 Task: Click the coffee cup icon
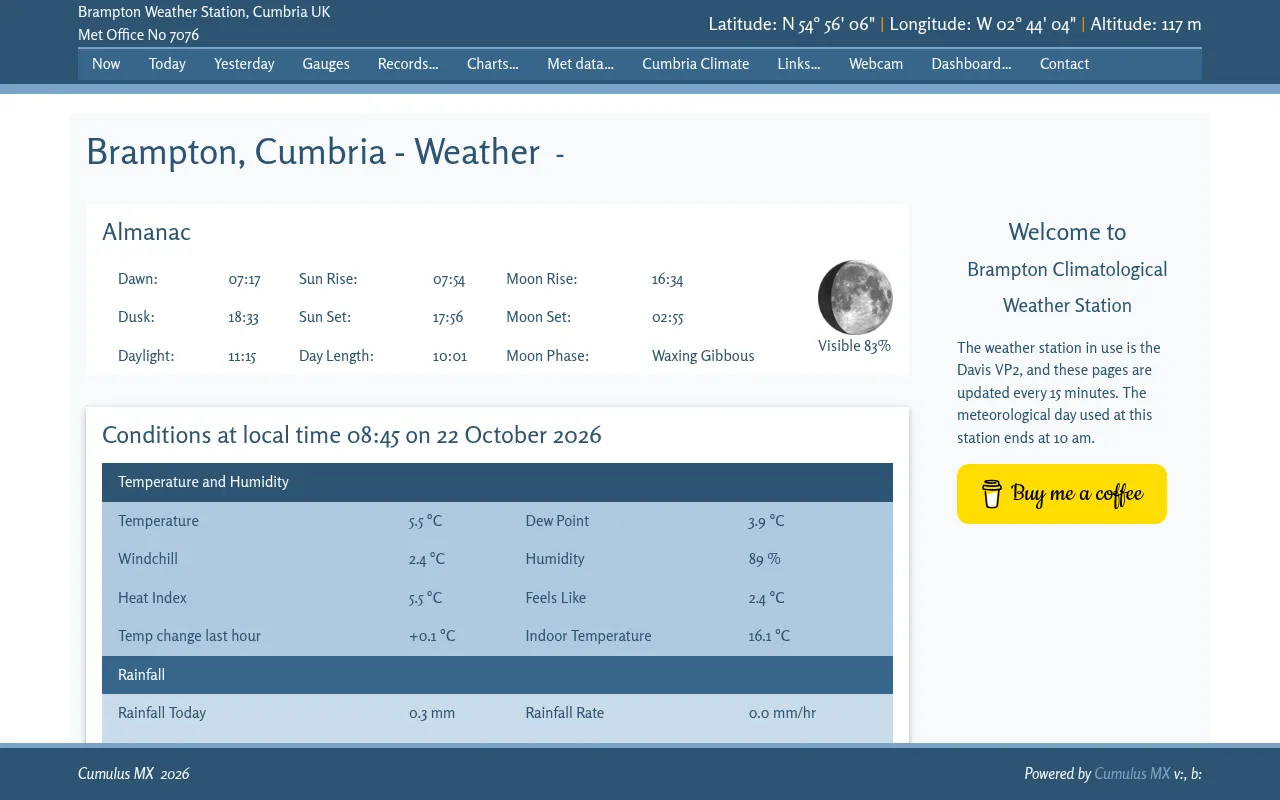click(991, 494)
